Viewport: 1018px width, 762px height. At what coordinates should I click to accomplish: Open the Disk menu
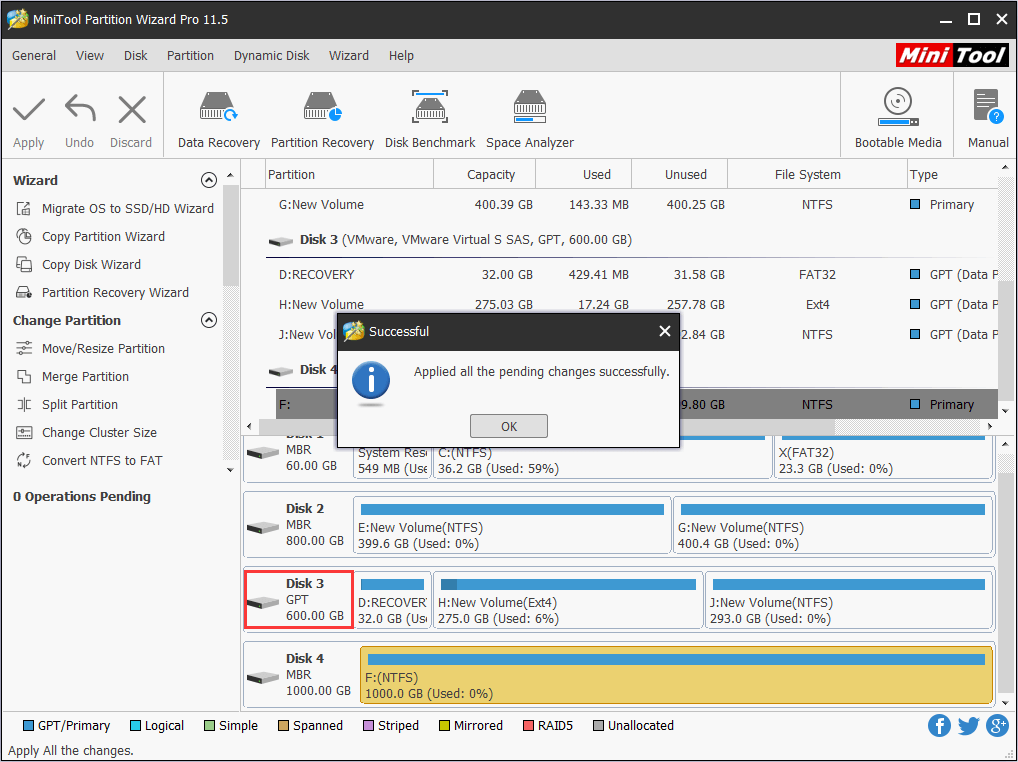pos(136,55)
